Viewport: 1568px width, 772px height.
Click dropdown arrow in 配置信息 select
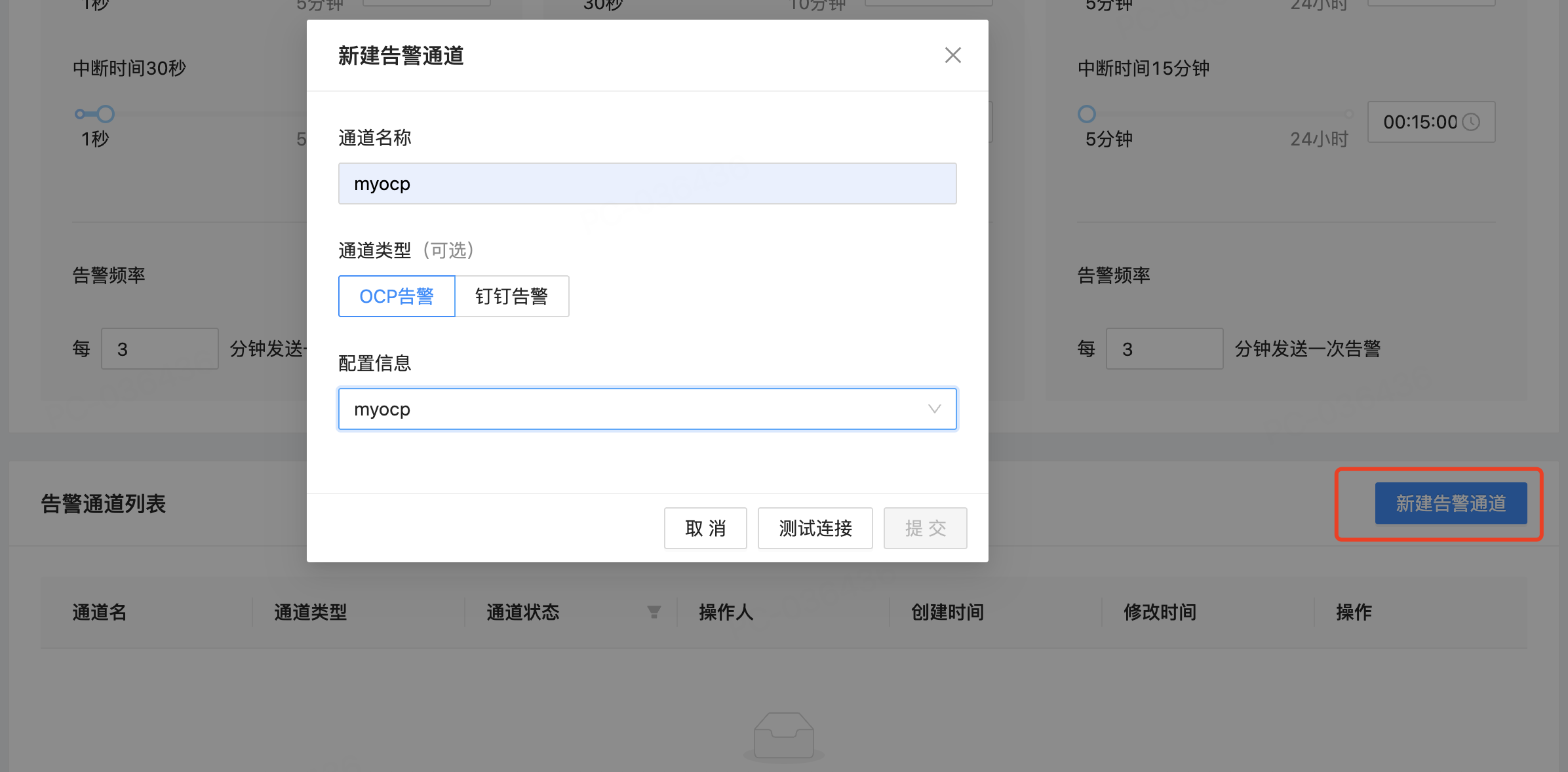click(x=934, y=409)
